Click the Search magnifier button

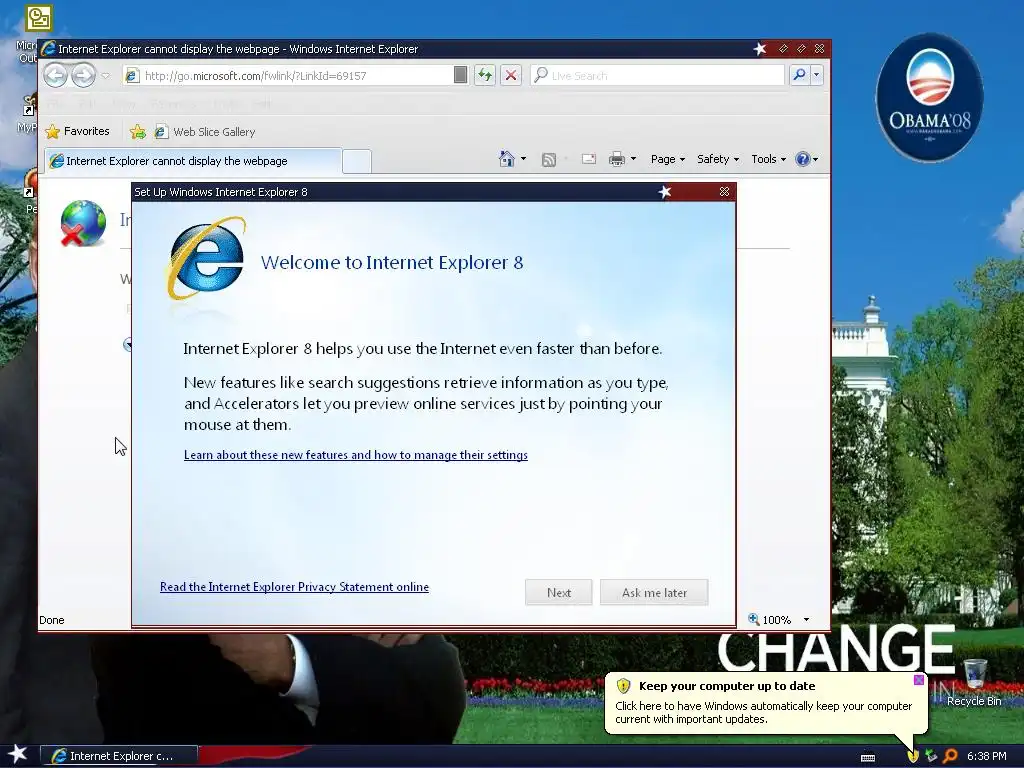[799, 75]
